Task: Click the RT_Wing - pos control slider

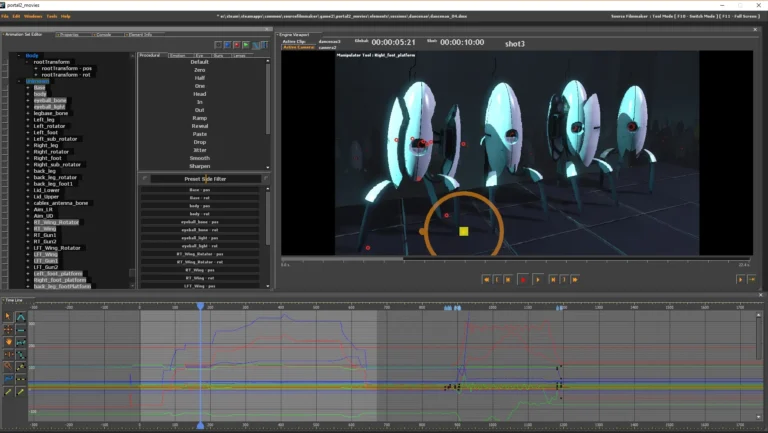Action: (200, 270)
